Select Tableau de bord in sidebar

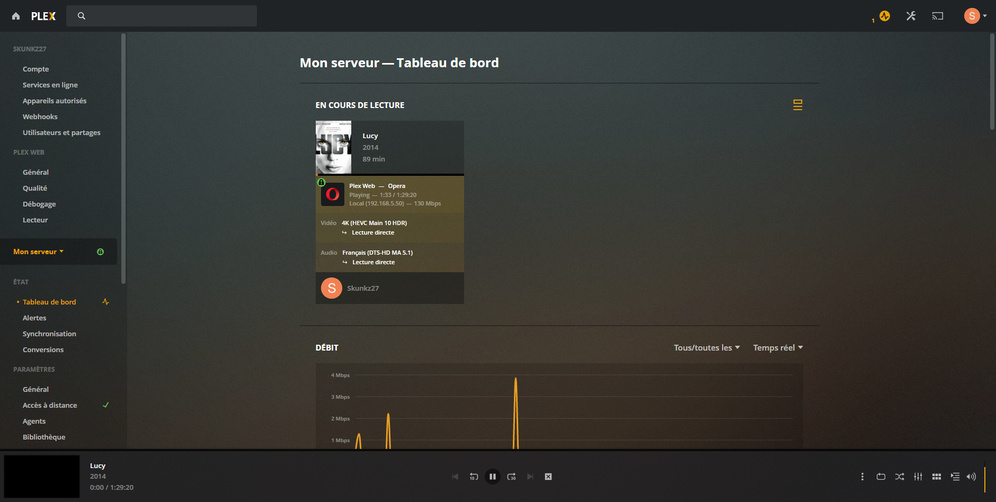(50, 302)
